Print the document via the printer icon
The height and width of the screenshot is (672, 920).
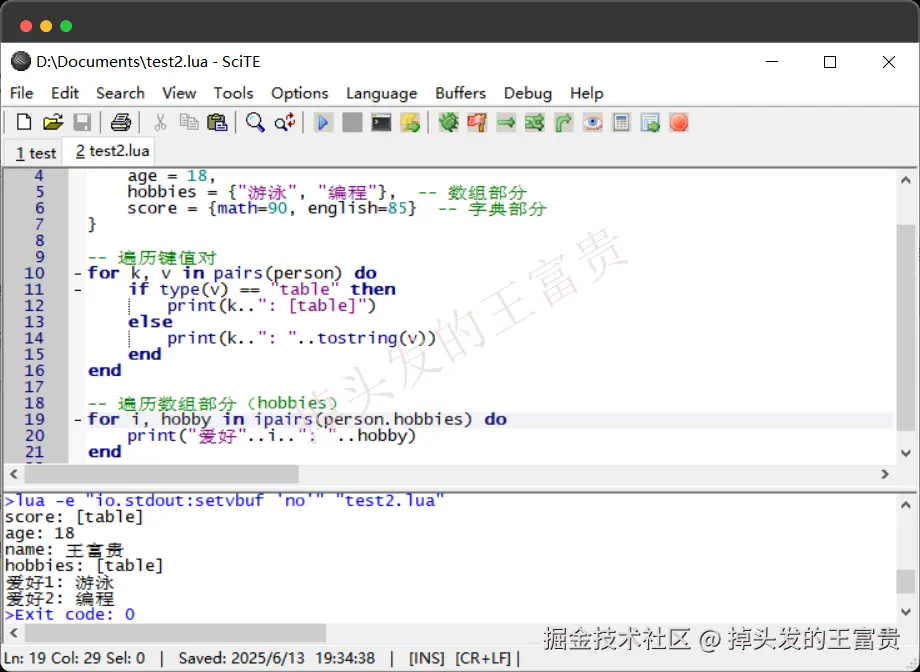[119, 121]
